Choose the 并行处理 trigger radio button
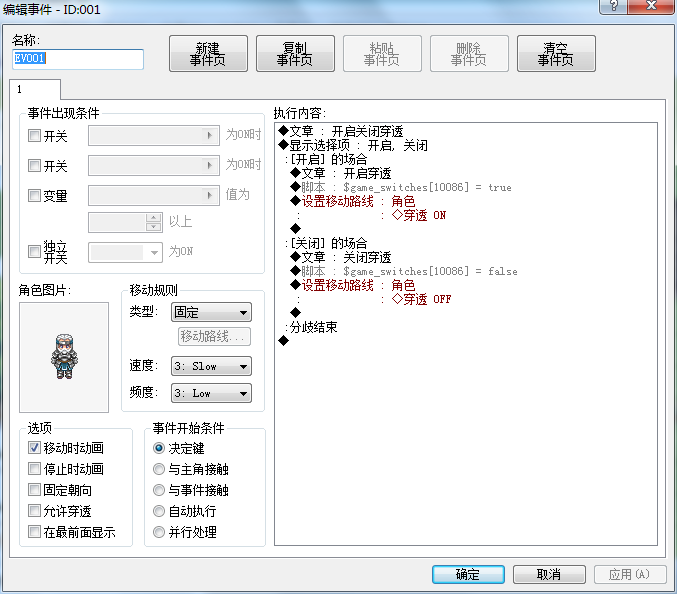 pos(159,532)
